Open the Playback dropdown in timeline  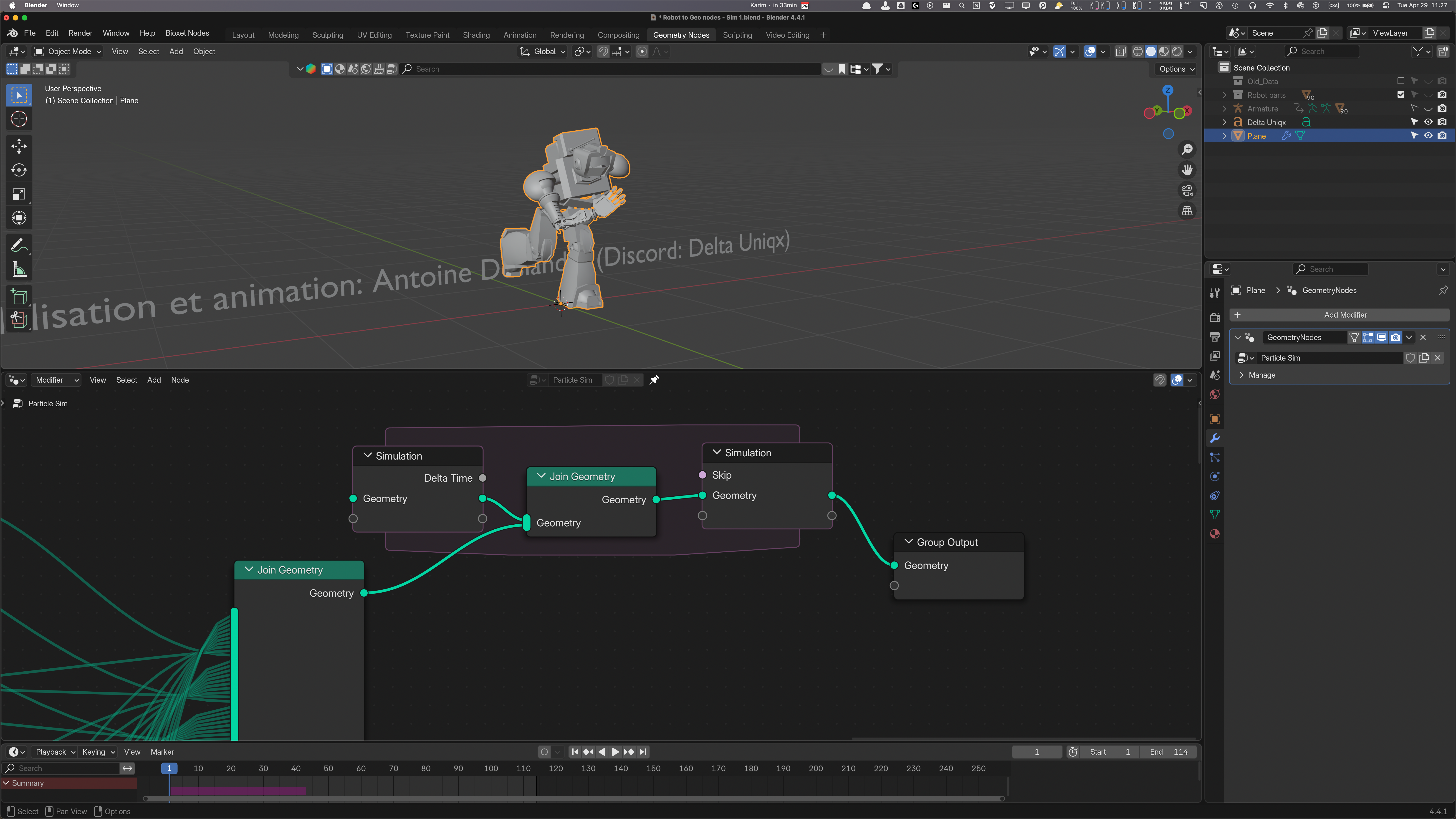coord(55,752)
